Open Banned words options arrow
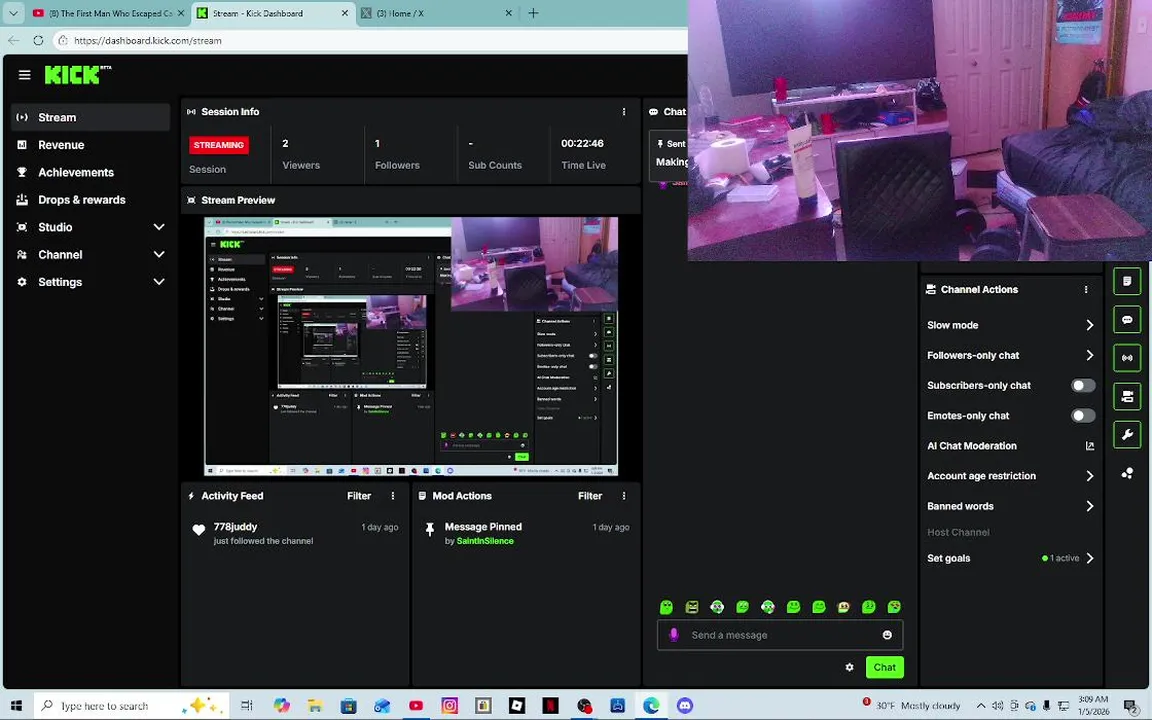 pyautogui.click(x=1090, y=506)
